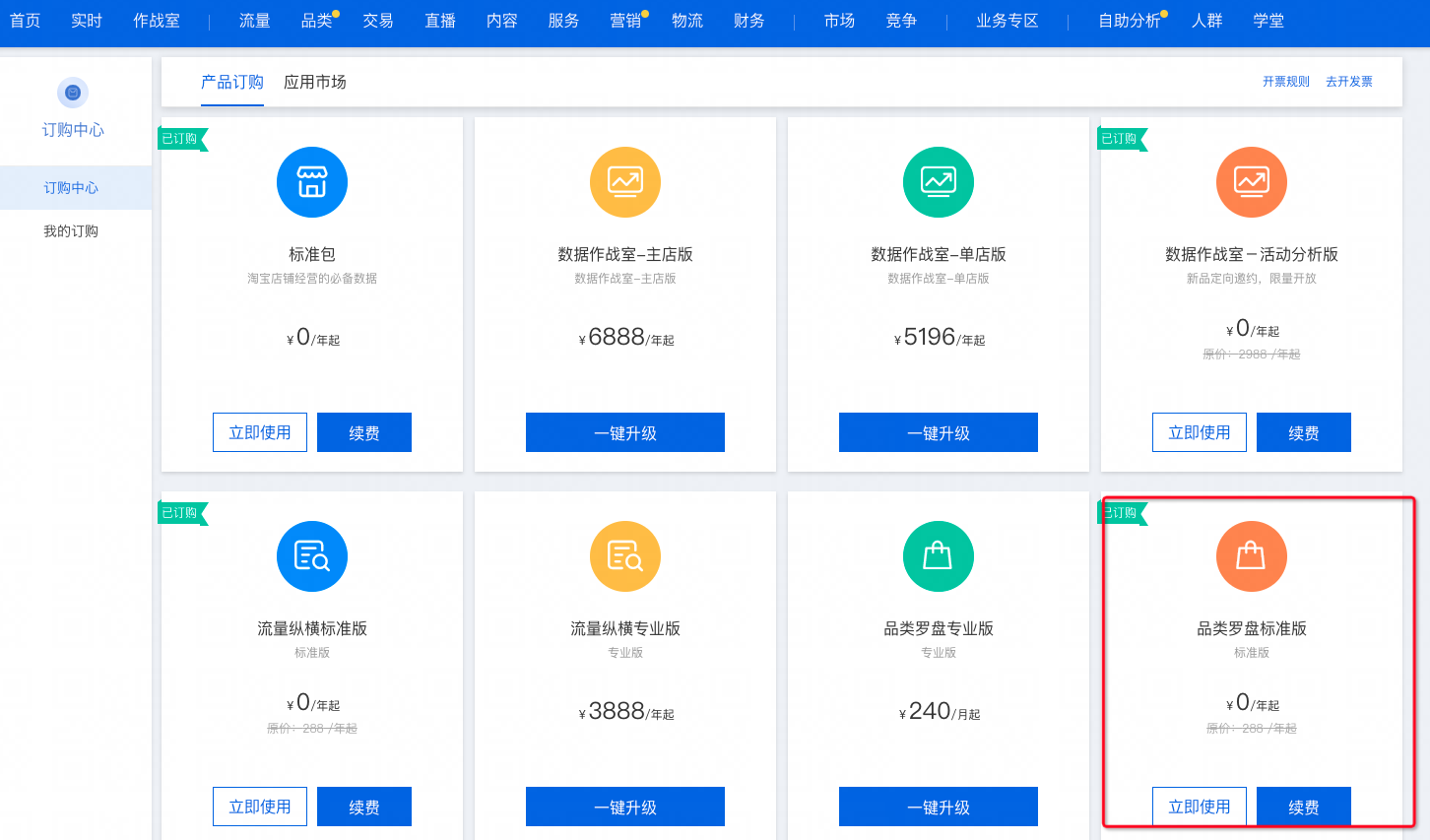Click the ¥240/月起 price text

click(x=940, y=711)
